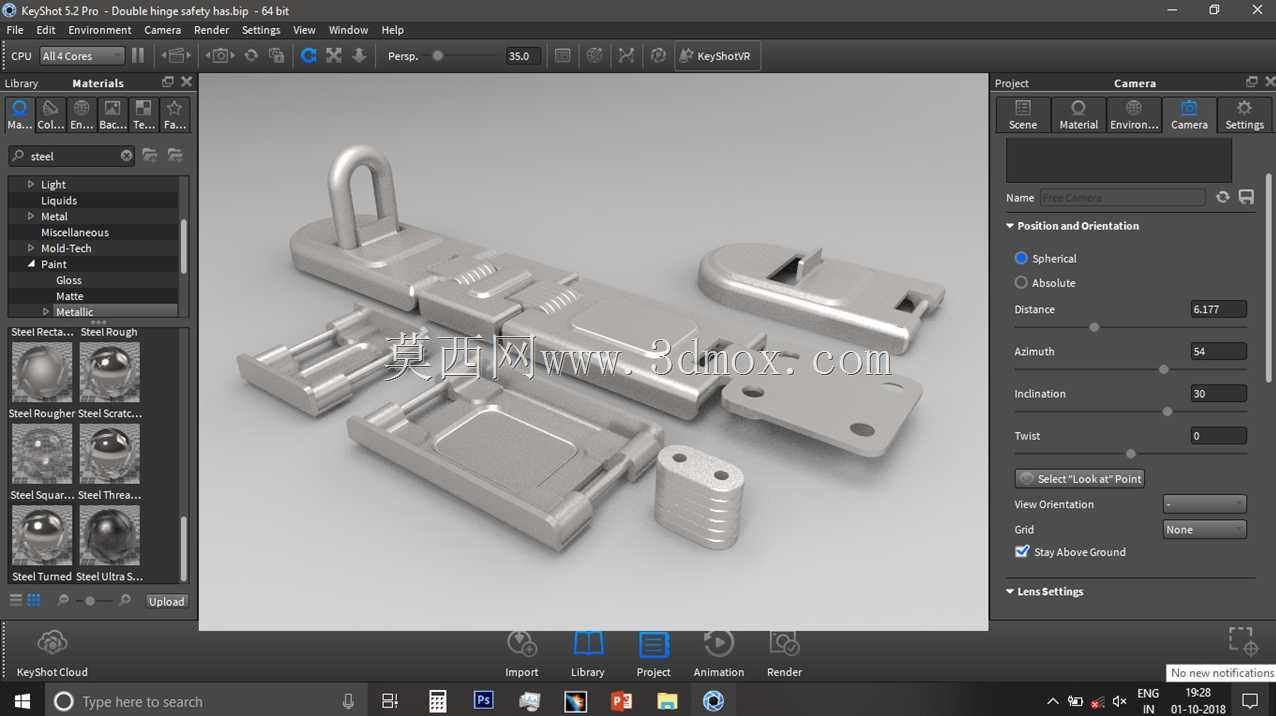Image resolution: width=1276 pixels, height=716 pixels.
Task: Expand the Mold-Tech folder
Action: coord(31,248)
